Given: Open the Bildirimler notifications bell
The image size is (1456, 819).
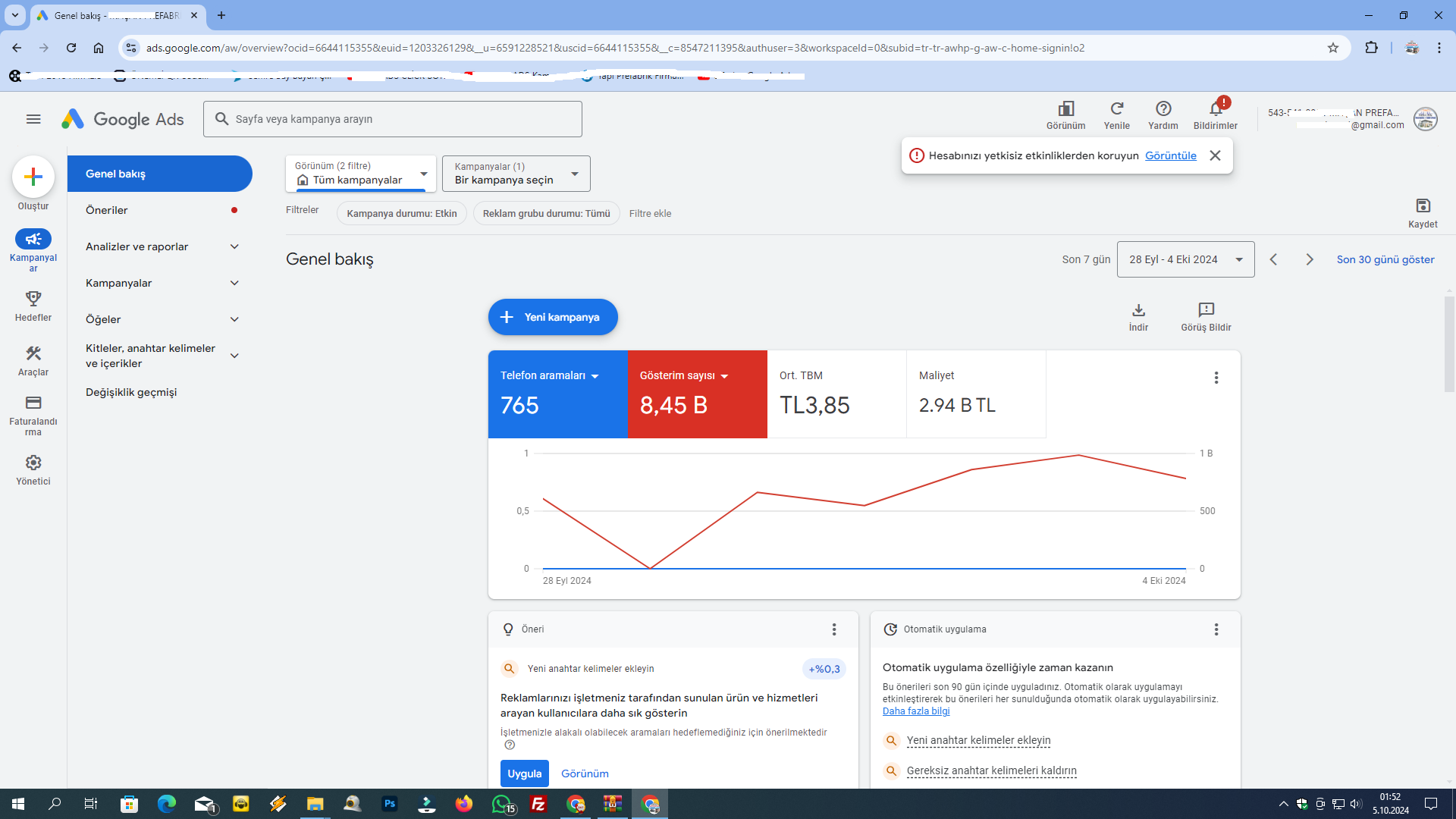Looking at the screenshot, I should [x=1216, y=108].
